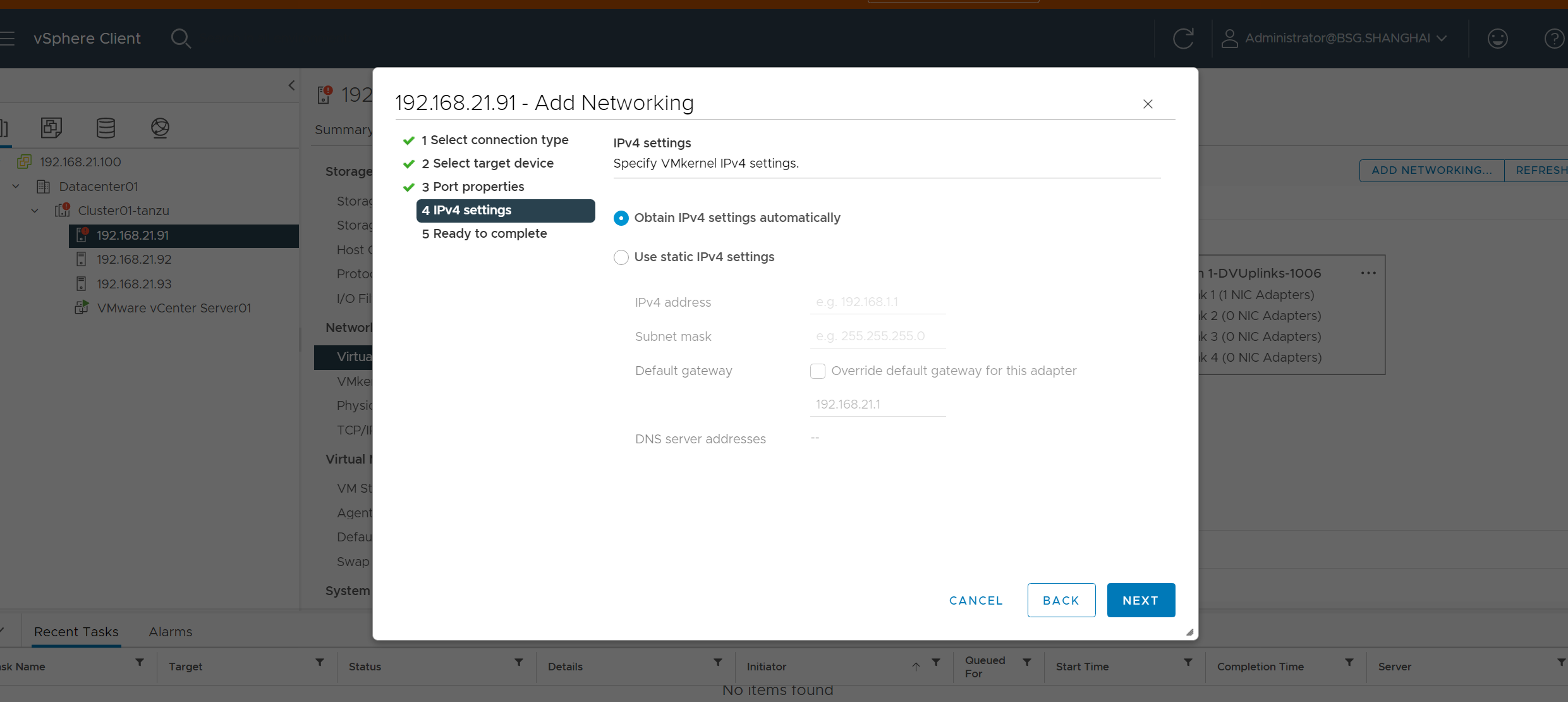The height and width of the screenshot is (702, 1568).
Task: Switch to VMs and Templates inventory icon
Action: [51, 128]
